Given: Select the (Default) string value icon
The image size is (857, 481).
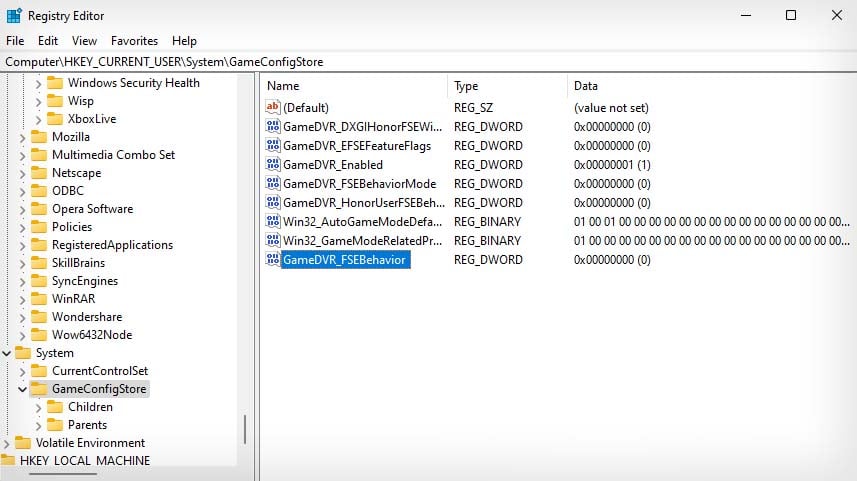Looking at the screenshot, I should coord(273,107).
